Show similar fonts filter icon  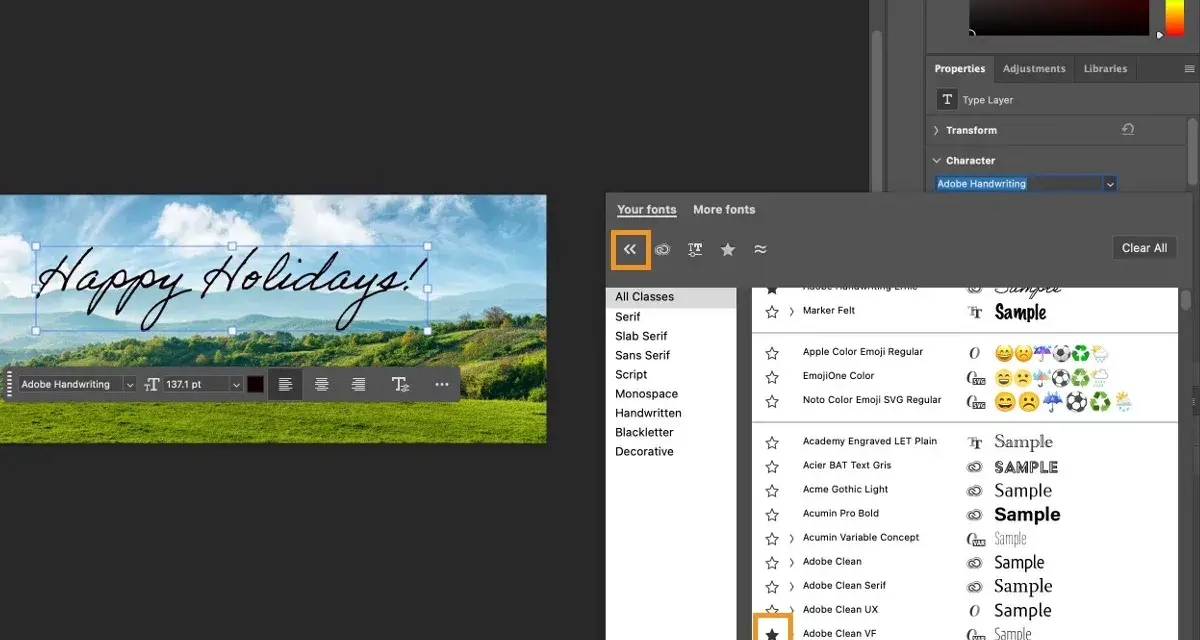(x=761, y=249)
